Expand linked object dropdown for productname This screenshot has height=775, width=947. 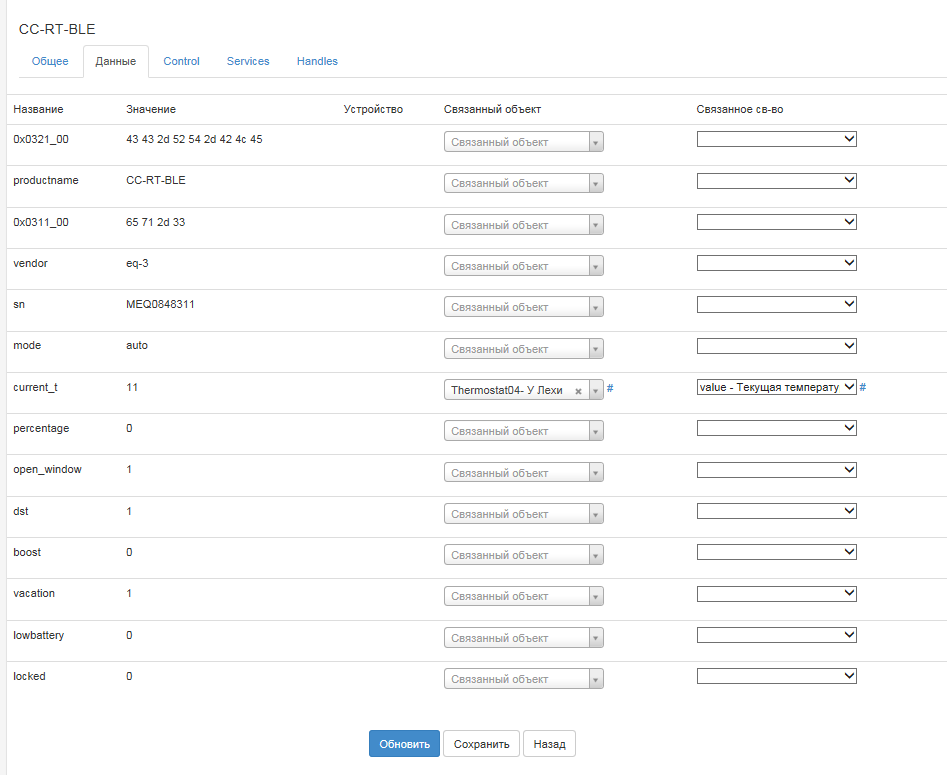[523, 184]
